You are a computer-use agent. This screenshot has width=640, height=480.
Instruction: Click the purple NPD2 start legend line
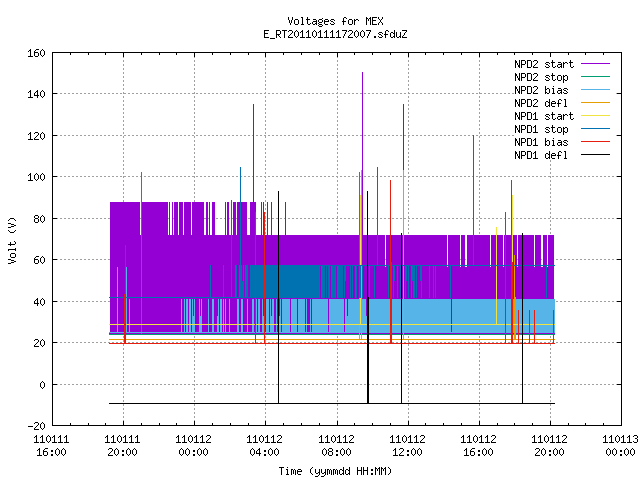click(596, 64)
